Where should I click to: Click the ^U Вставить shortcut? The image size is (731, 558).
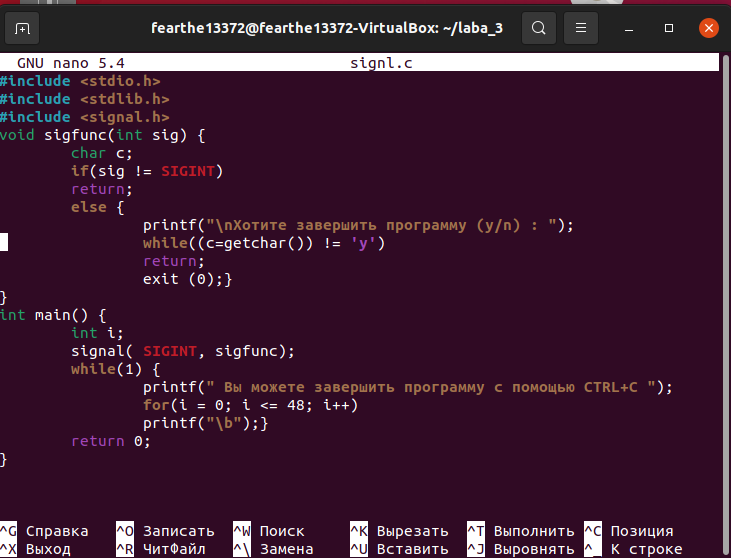point(399,549)
